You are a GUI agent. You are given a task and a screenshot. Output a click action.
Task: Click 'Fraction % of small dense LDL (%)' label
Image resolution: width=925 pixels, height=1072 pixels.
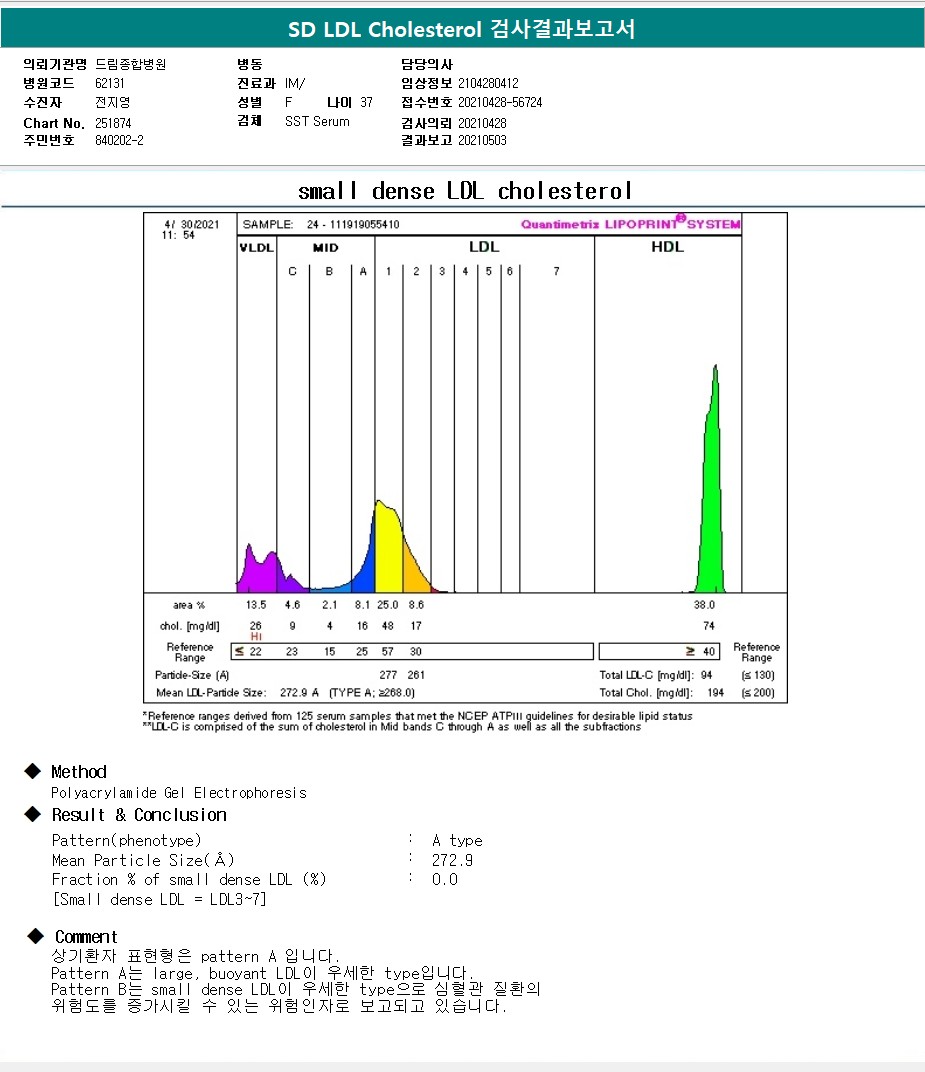point(189,879)
